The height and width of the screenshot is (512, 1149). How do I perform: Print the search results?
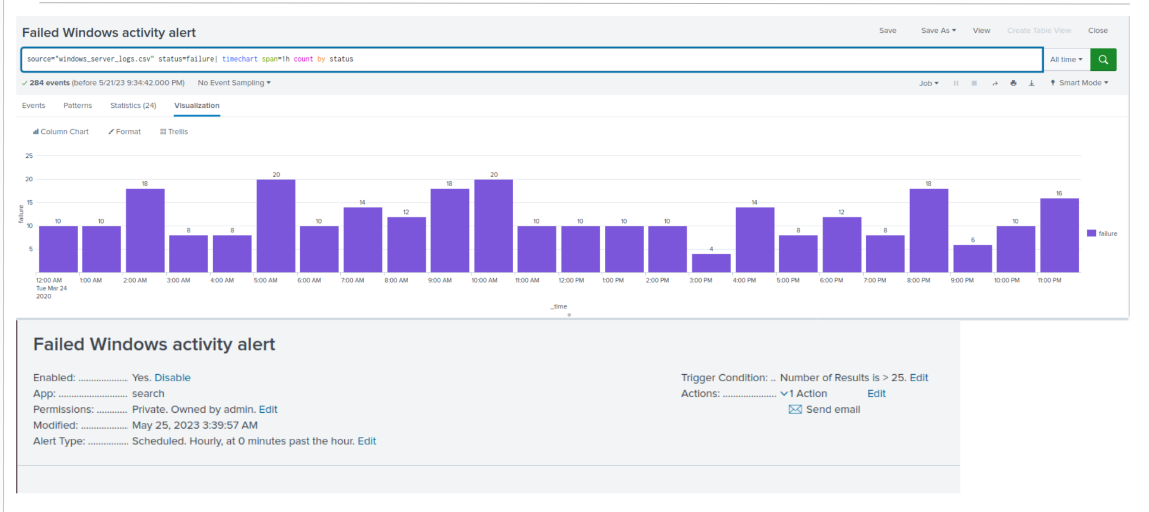(1013, 84)
